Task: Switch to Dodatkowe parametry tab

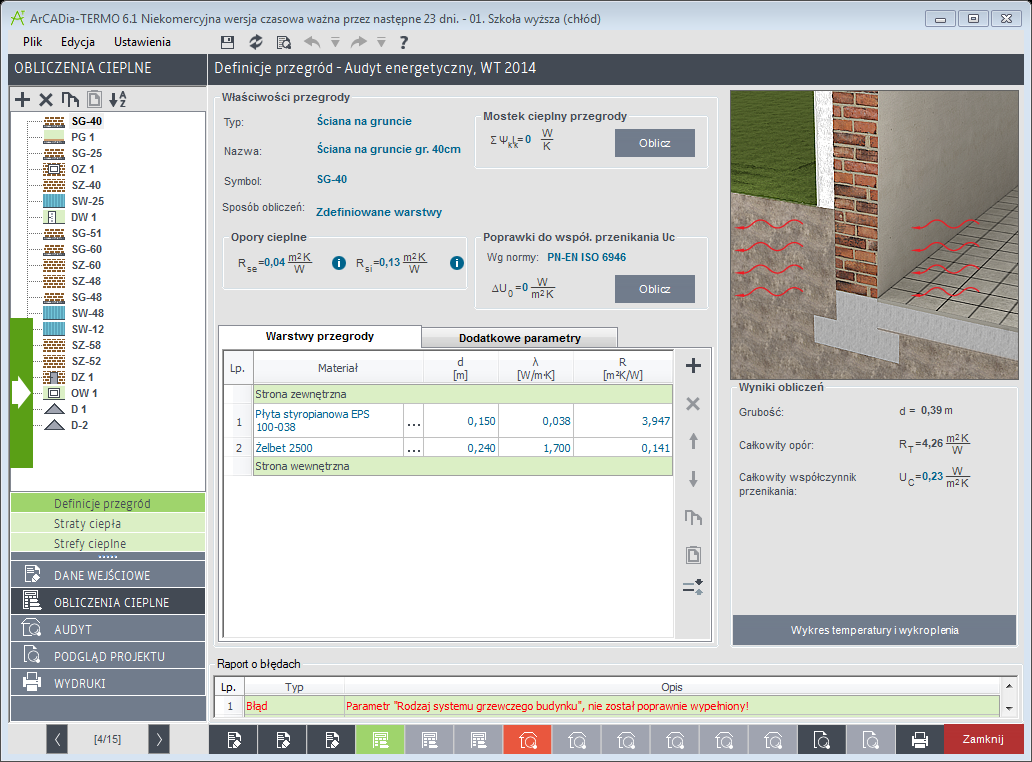Action: [519, 338]
